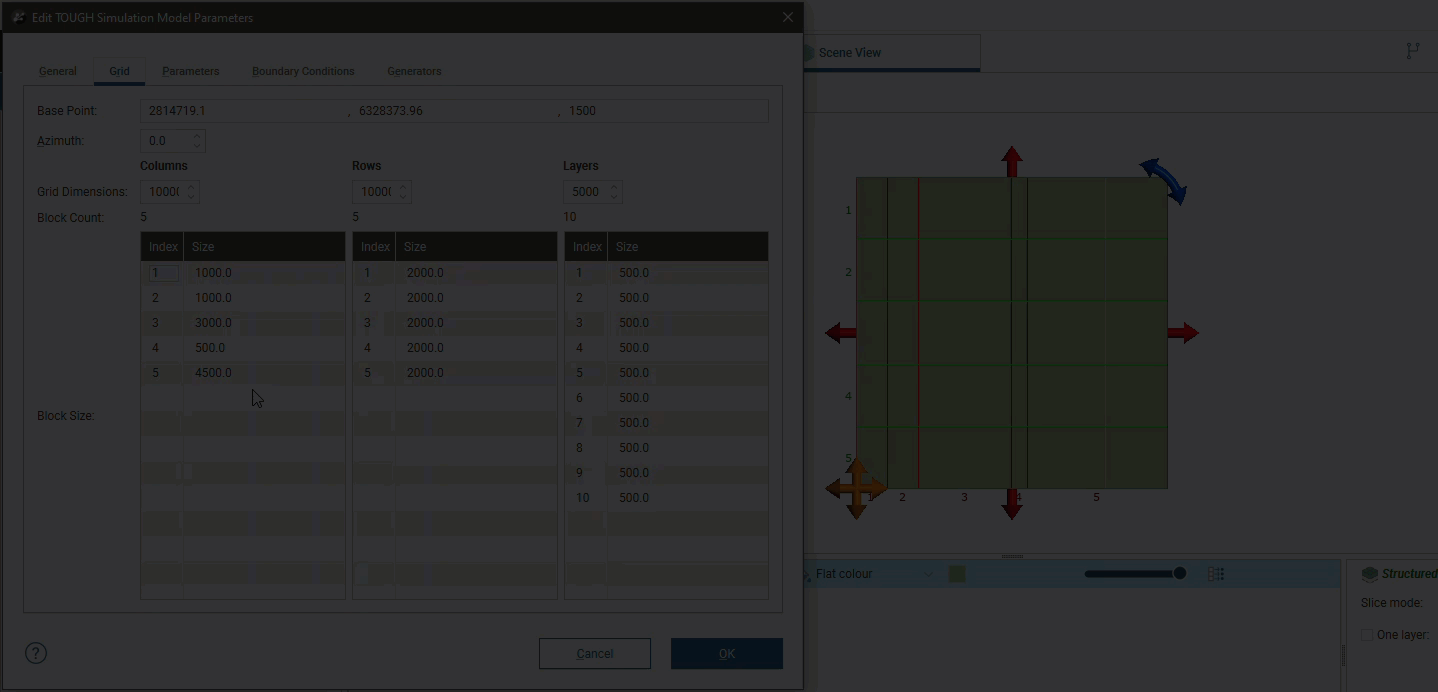Click the Azimuth spinner arrows
The image size is (1438, 692).
[198, 141]
